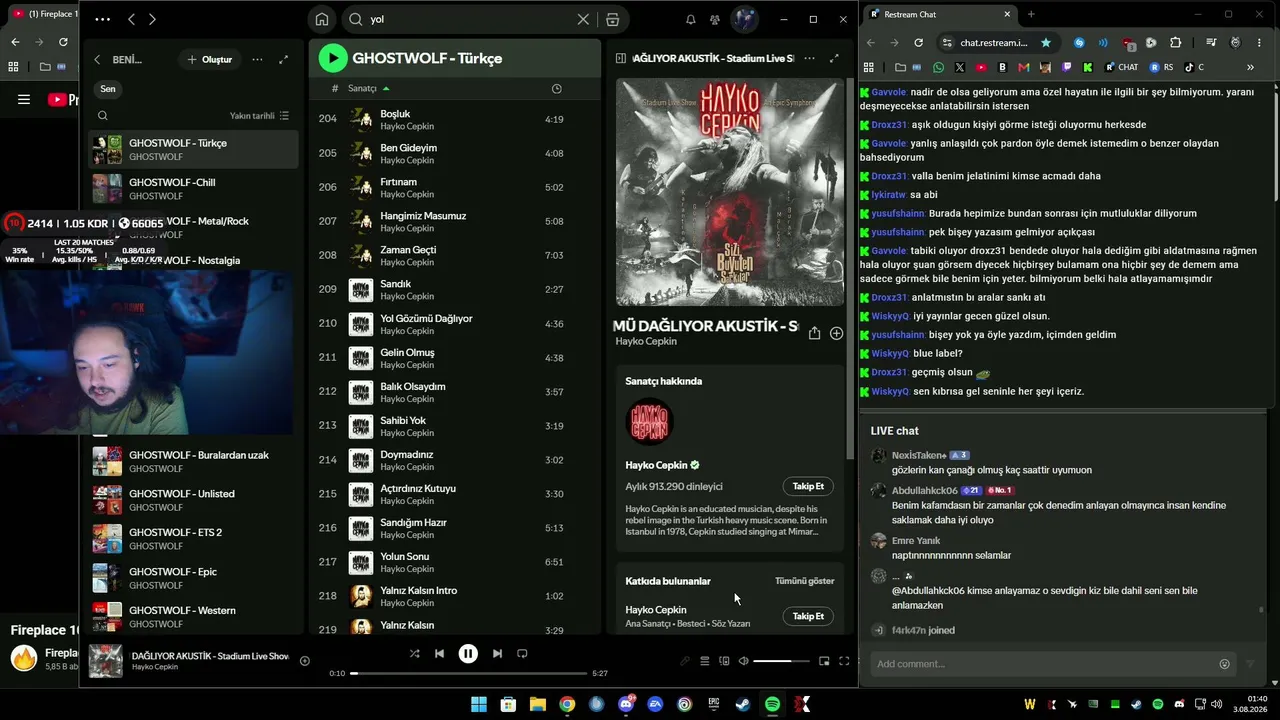Click the Hayko Cepkin album cover art
The image size is (1280, 720).
(730, 192)
